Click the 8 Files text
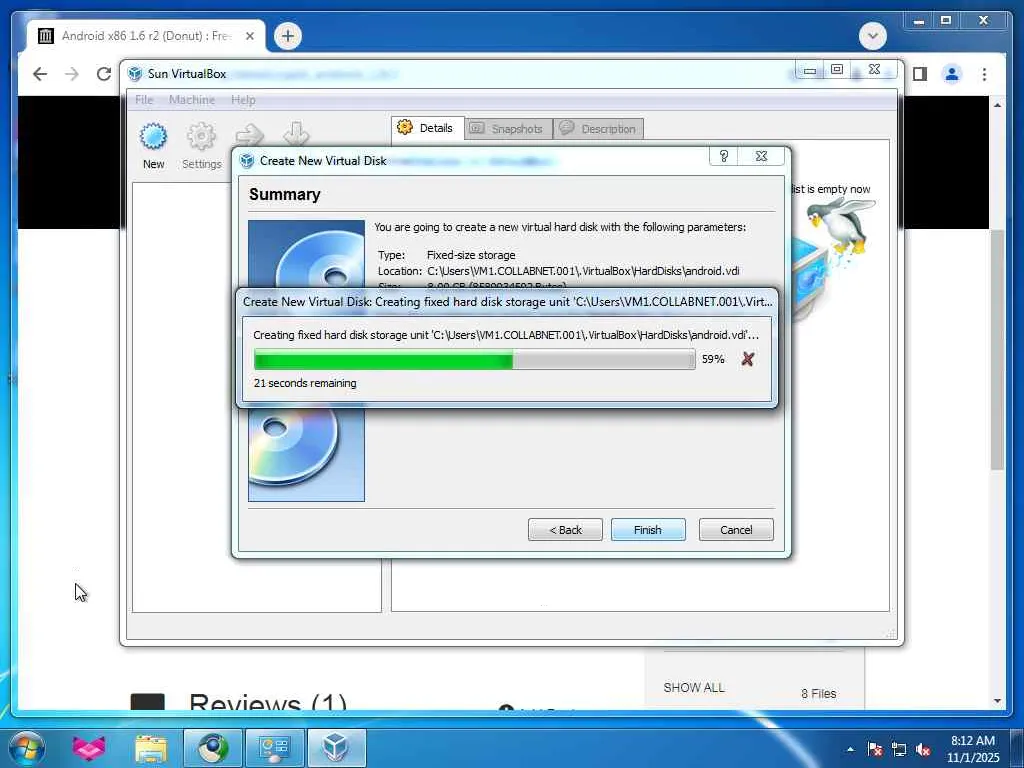The height and width of the screenshot is (768, 1024). tap(818, 694)
